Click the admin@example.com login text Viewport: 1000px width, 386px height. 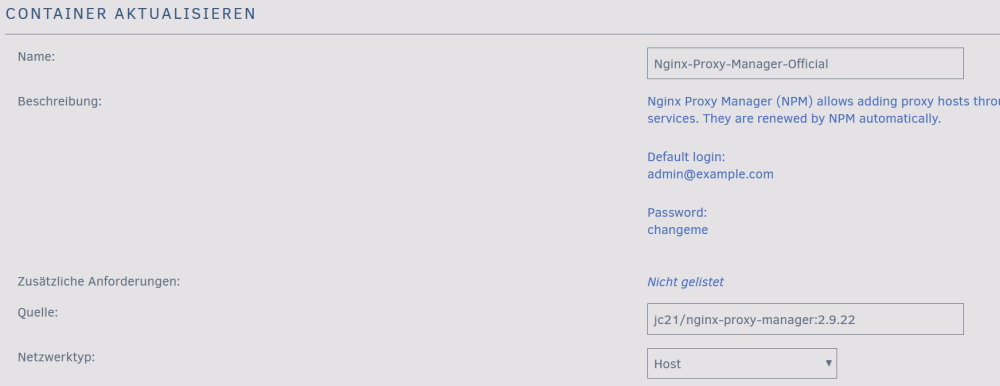point(710,174)
